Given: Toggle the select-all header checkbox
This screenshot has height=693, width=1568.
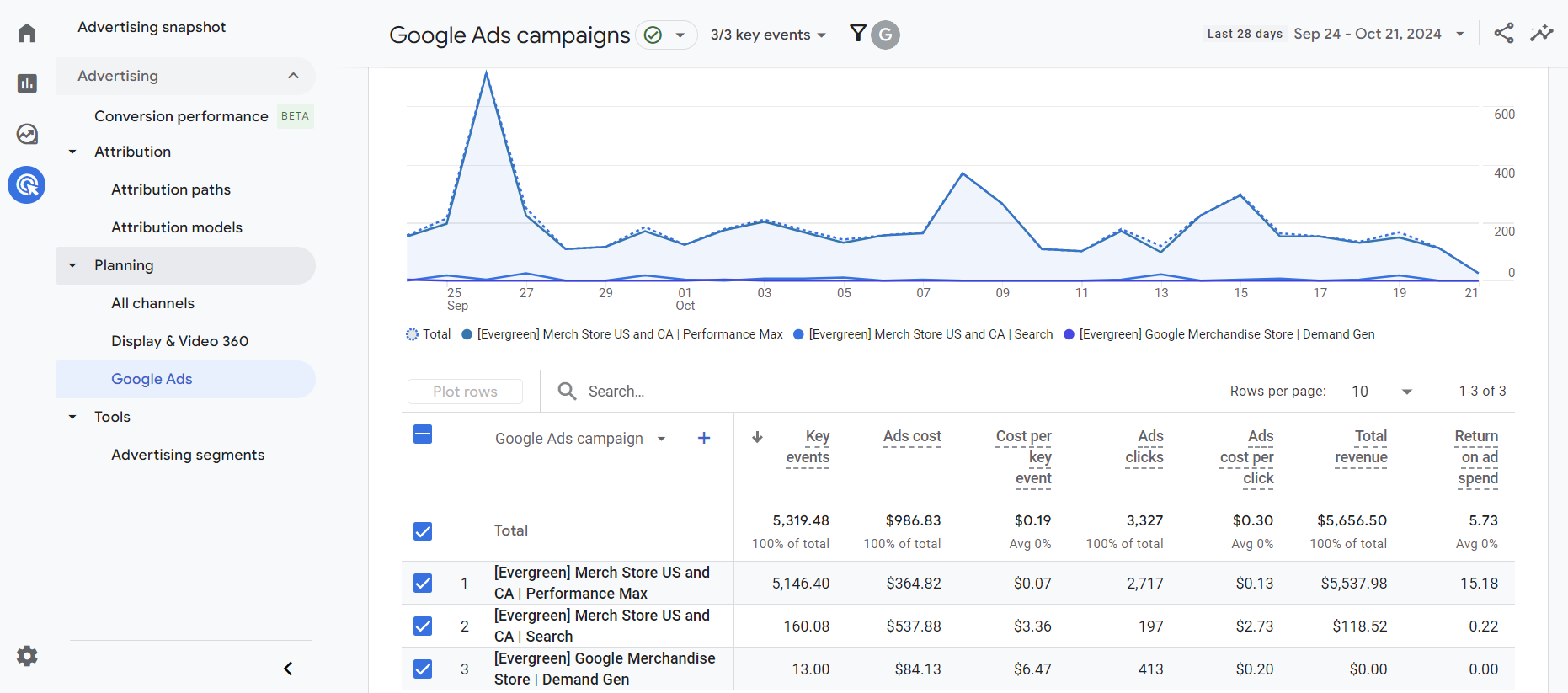Looking at the screenshot, I should coord(423,434).
